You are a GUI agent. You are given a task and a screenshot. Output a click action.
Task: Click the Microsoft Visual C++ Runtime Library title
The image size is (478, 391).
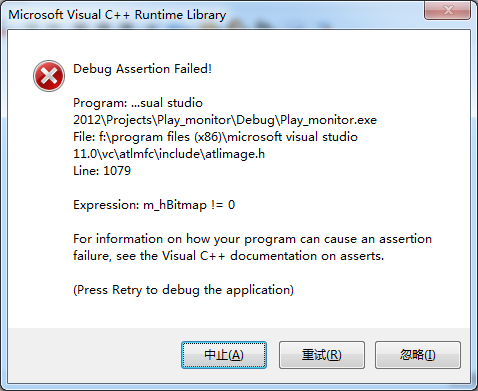(117, 15)
